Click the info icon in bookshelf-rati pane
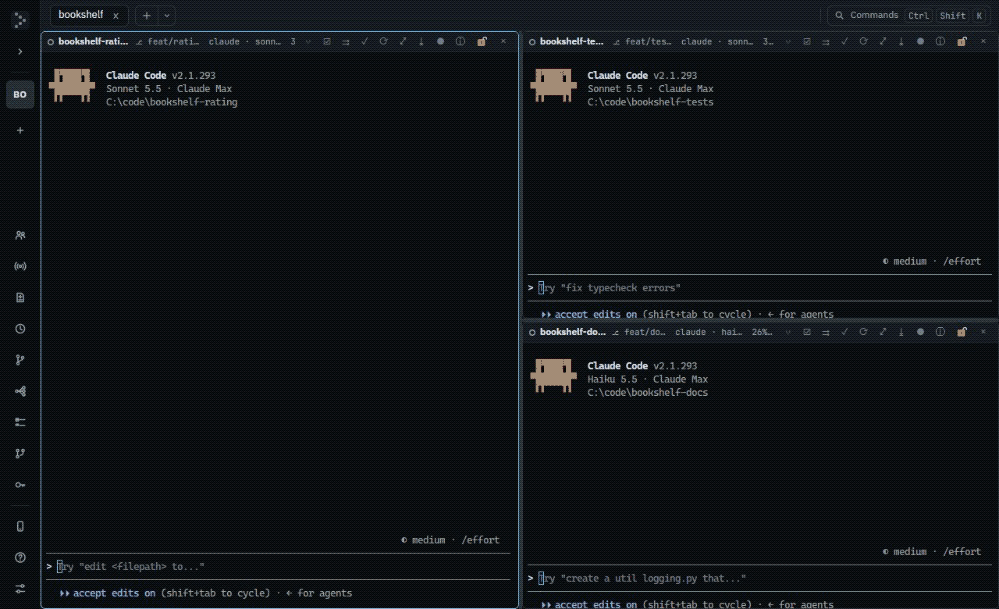 pos(460,41)
